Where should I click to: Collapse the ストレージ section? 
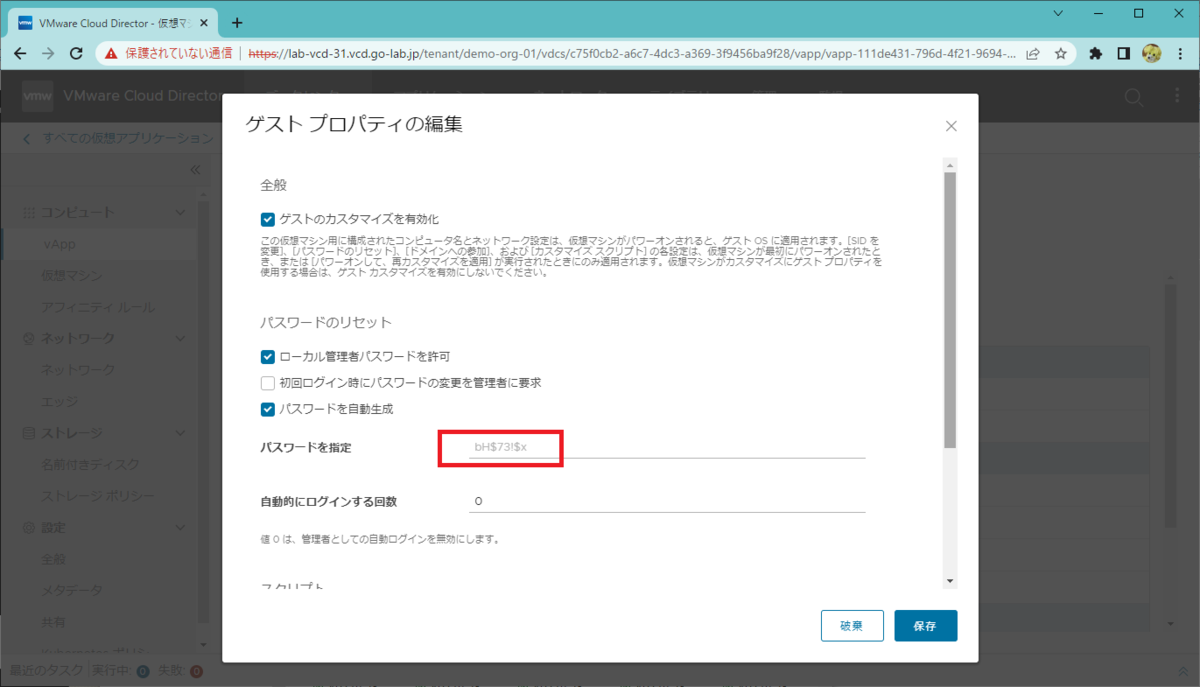tap(180, 433)
